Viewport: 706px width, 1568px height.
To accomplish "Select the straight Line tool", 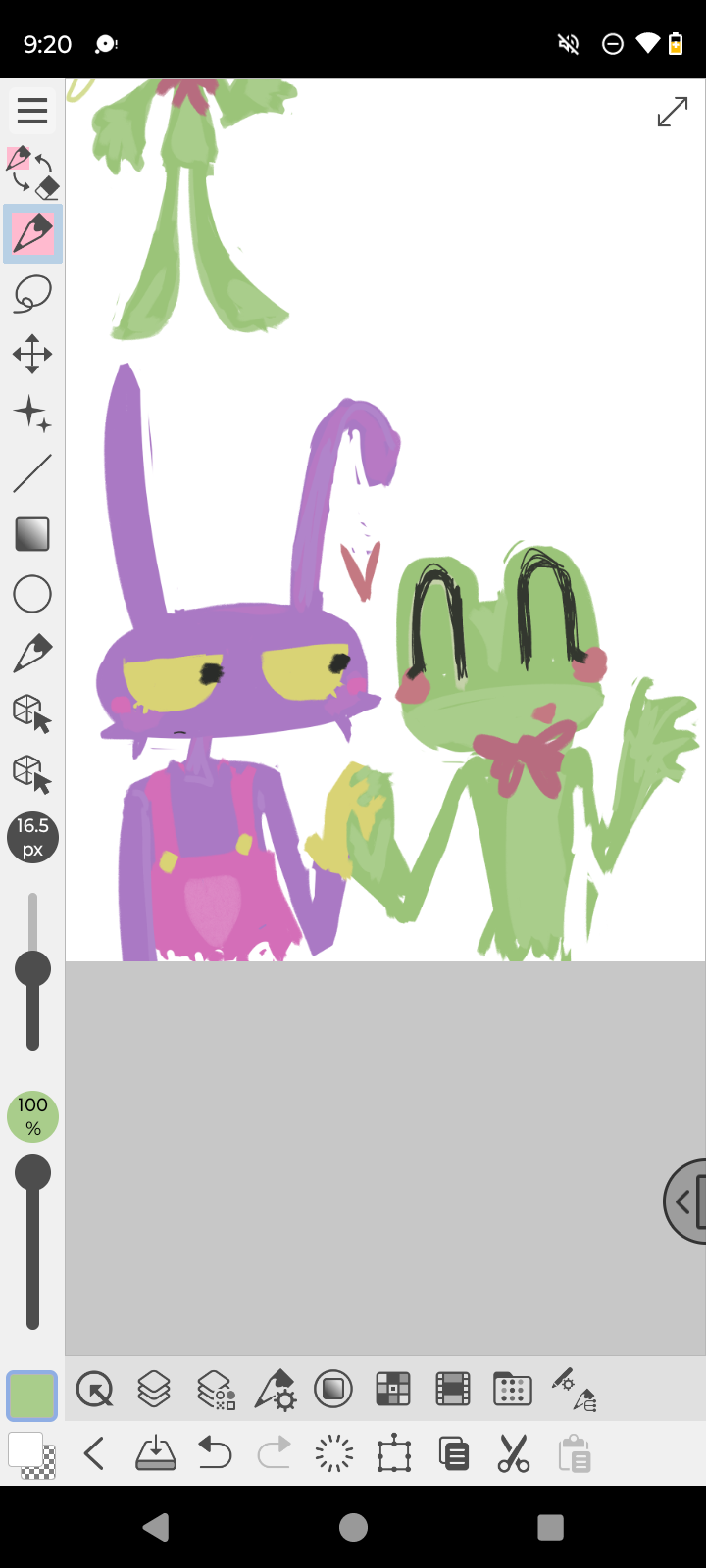I will pyautogui.click(x=32, y=473).
